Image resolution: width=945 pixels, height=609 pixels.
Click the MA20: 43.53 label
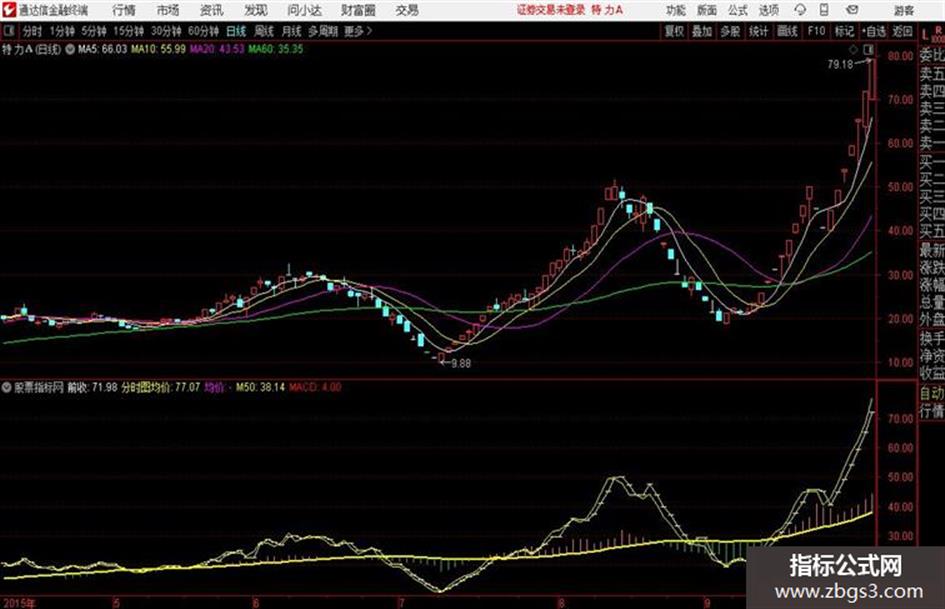pyautogui.click(x=217, y=49)
